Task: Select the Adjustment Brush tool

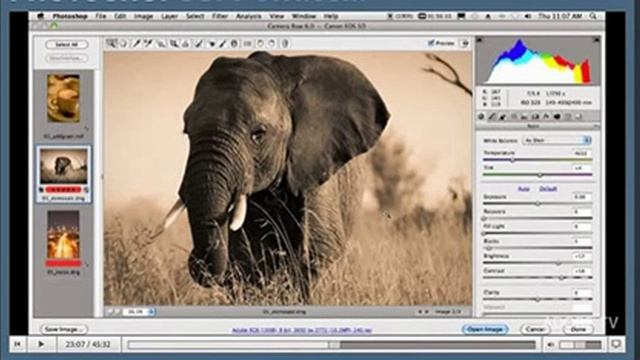Action: (x=223, y=43)
